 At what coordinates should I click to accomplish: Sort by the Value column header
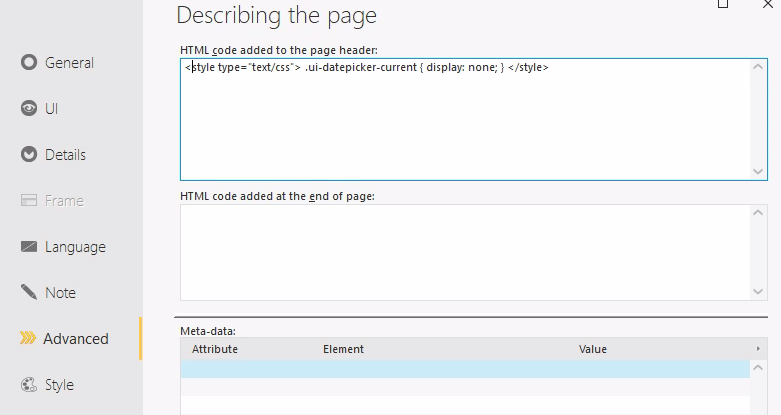point(593,349)
